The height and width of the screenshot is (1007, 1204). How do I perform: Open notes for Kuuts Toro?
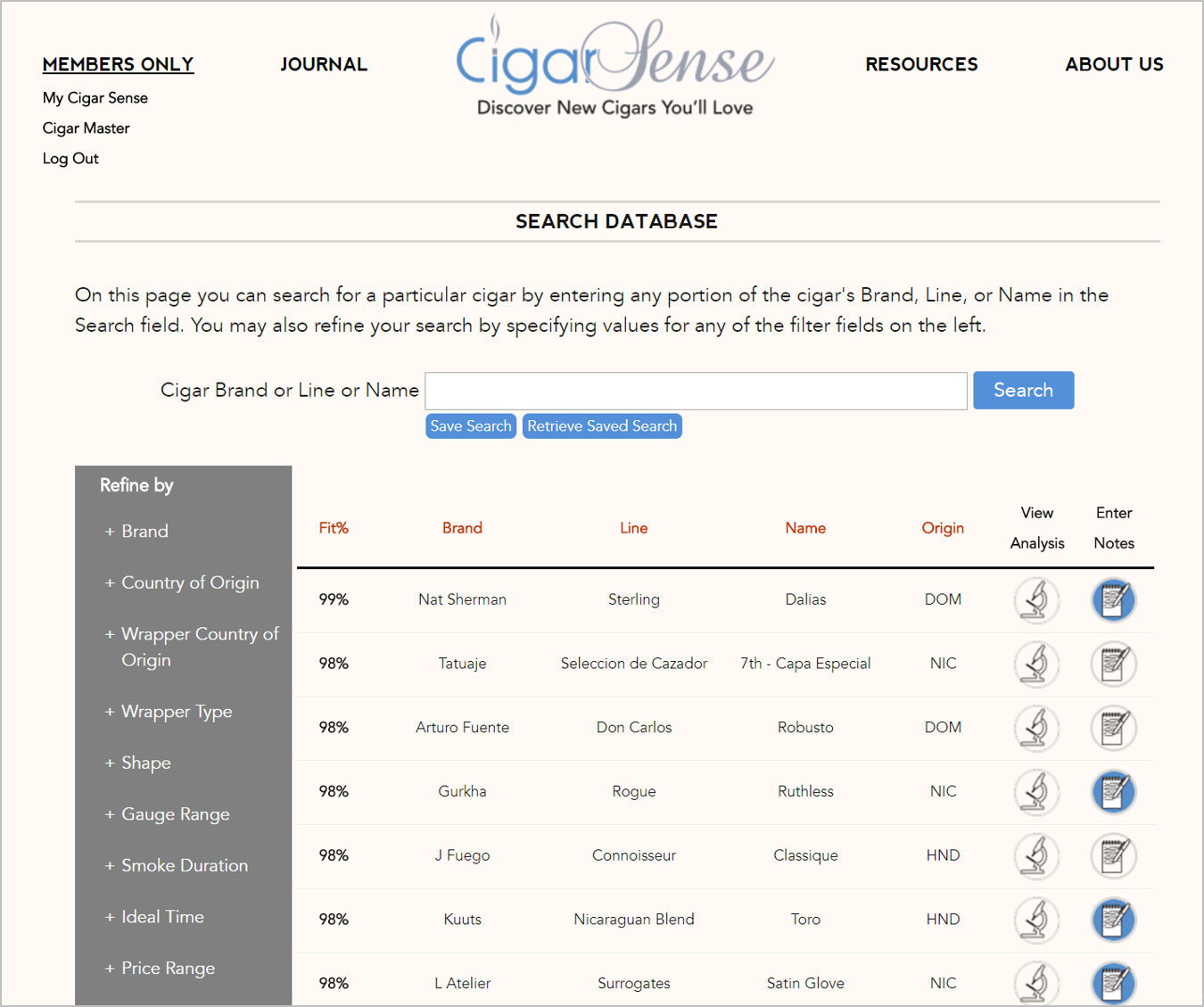coord(1113,920)
